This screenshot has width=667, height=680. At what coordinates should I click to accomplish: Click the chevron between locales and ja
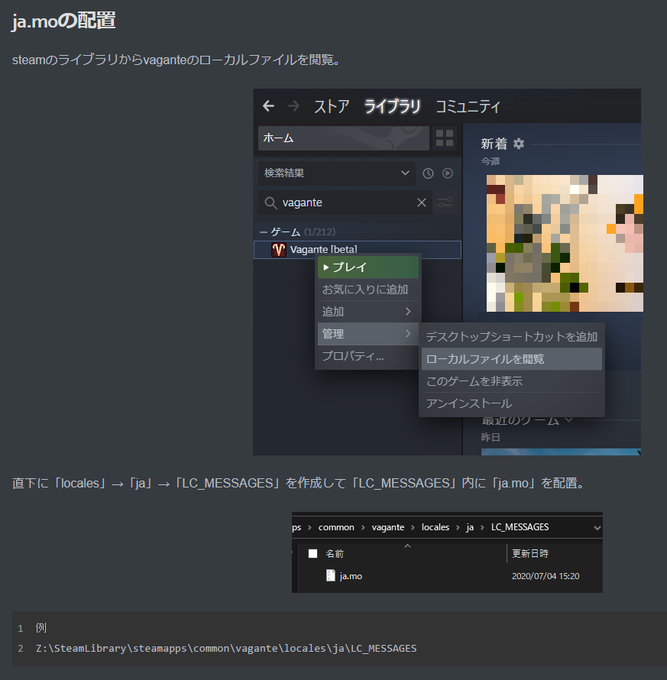point(458,528)
